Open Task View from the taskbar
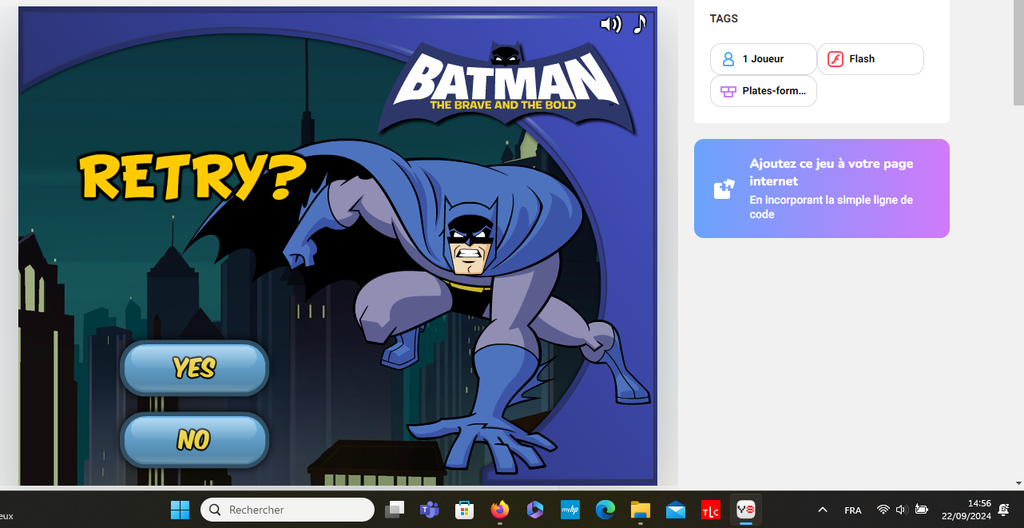 pos(395,510)
